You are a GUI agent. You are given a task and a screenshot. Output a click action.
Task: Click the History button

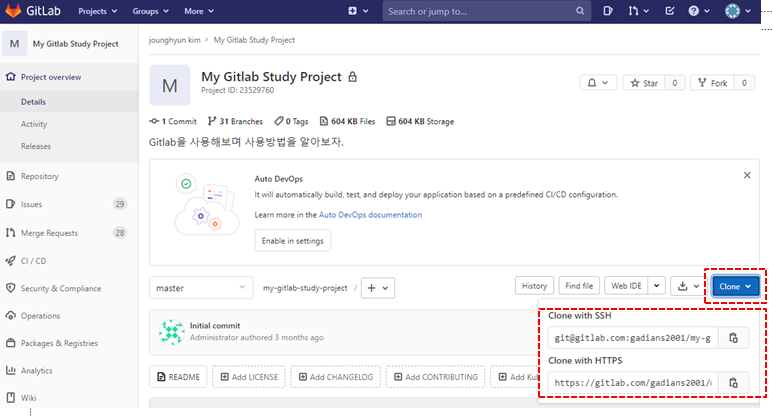(534, 286)
